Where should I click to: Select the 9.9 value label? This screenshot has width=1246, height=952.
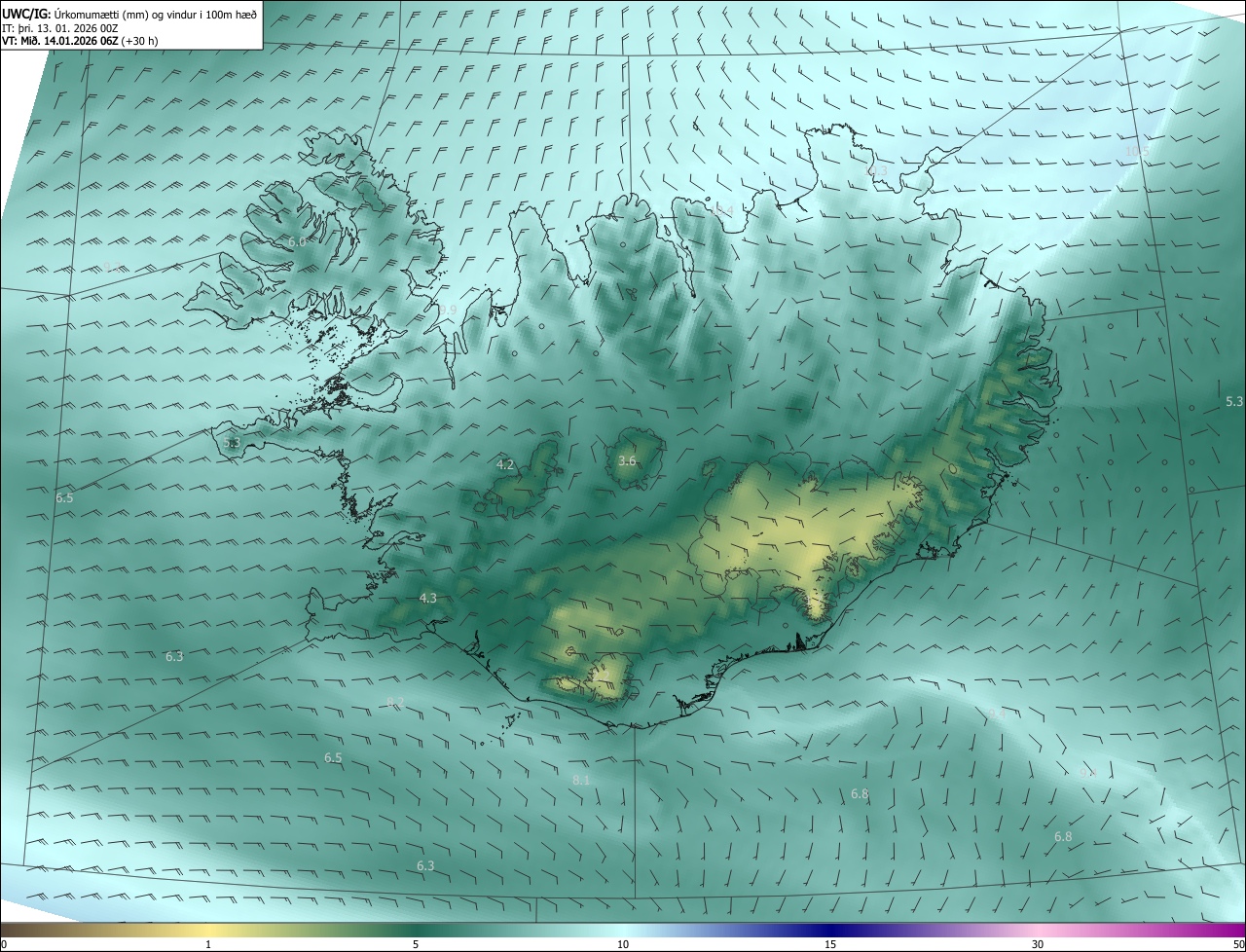(448, 310)
